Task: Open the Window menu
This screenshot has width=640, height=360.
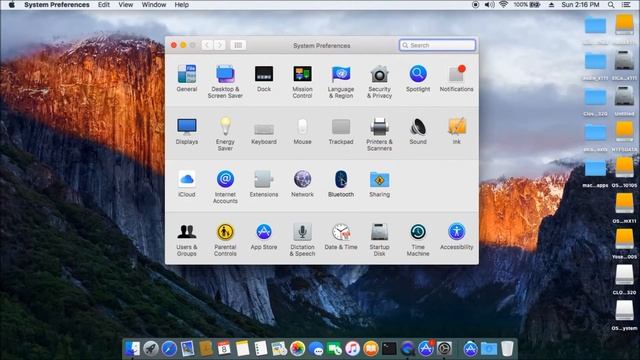Action: tap(153, 5)
